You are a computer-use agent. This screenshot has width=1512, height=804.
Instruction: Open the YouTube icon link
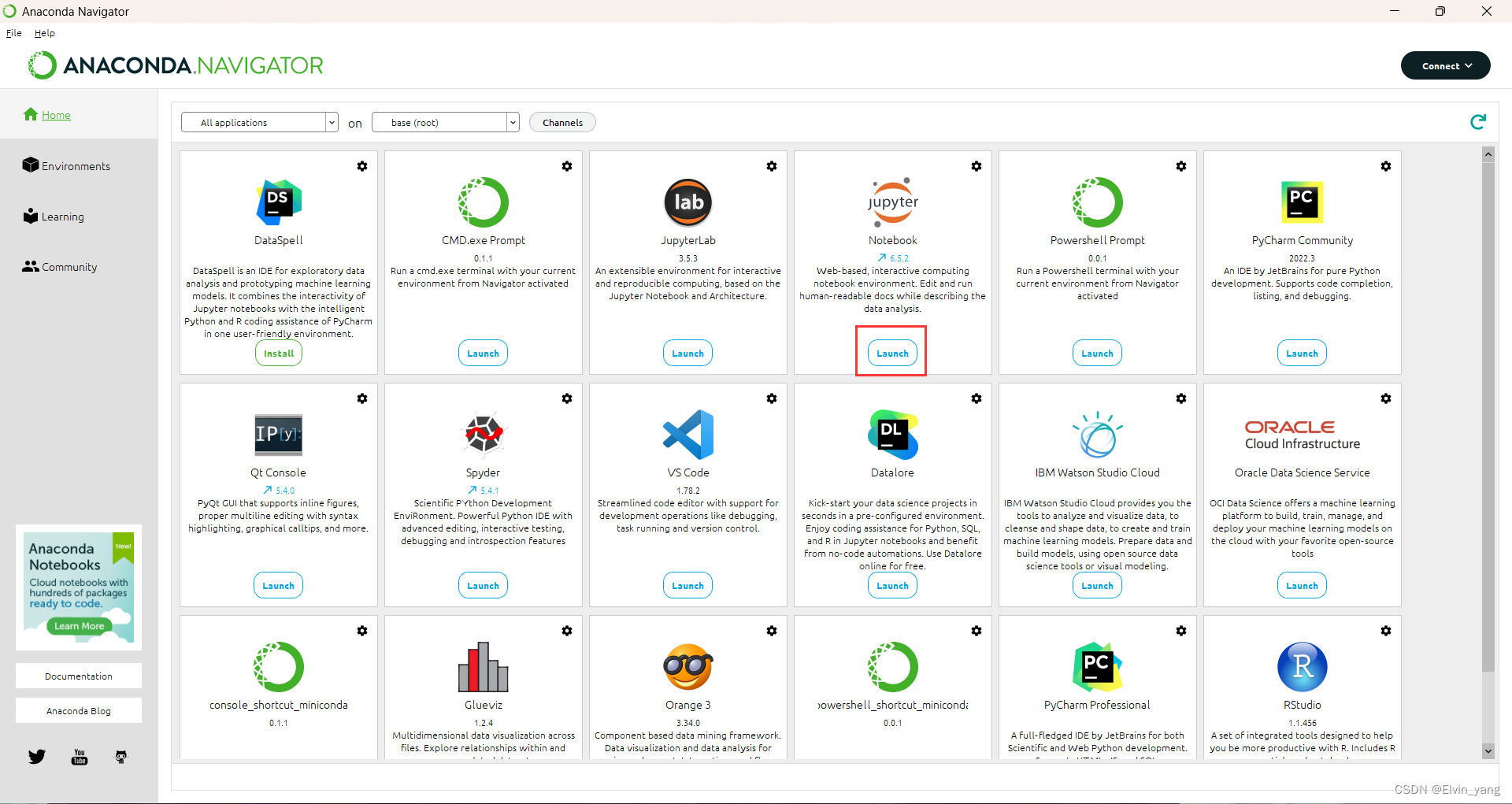(x=80, y=757)
